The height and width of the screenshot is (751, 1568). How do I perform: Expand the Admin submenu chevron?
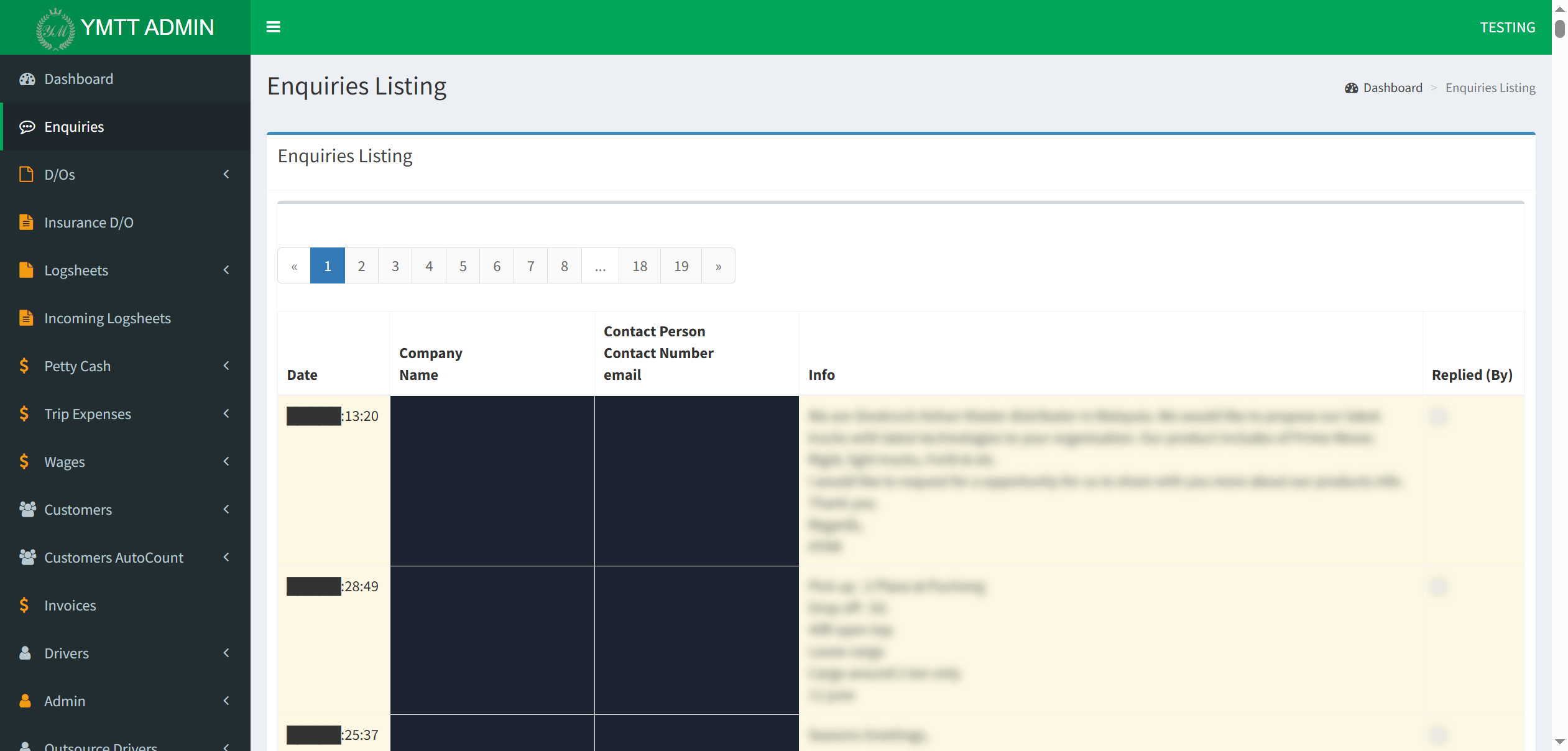click(x=226, y=701)
